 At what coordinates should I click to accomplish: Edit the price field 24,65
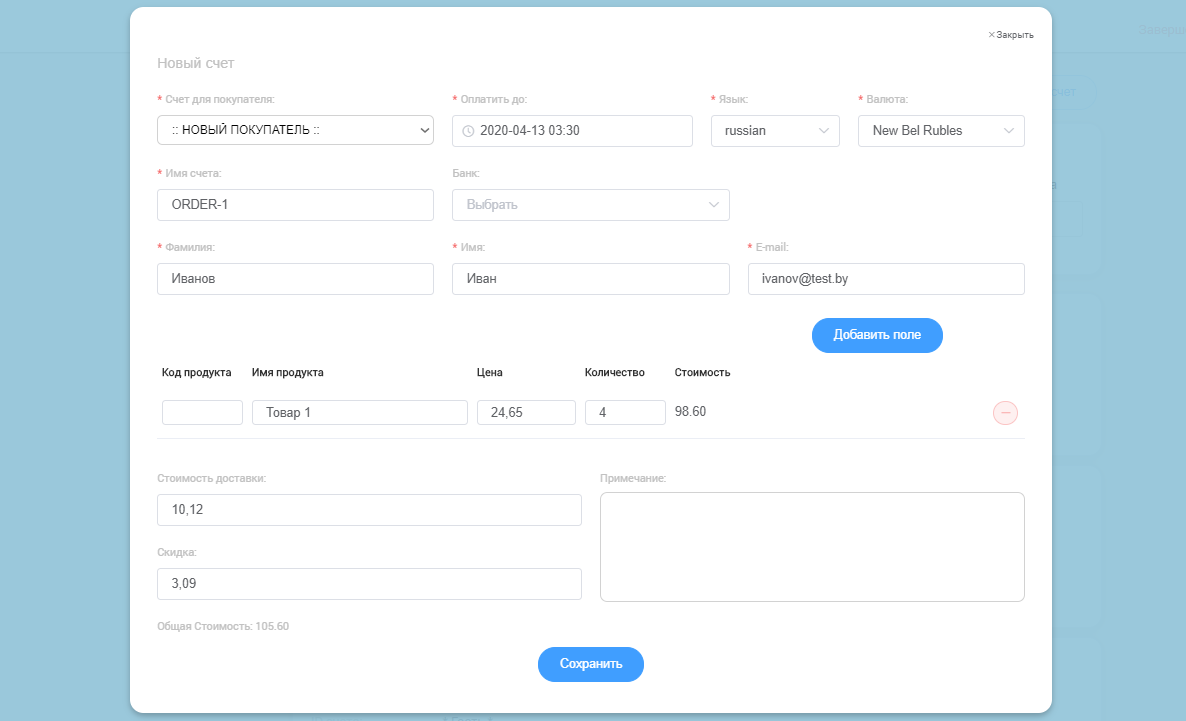tap(526, 412)
